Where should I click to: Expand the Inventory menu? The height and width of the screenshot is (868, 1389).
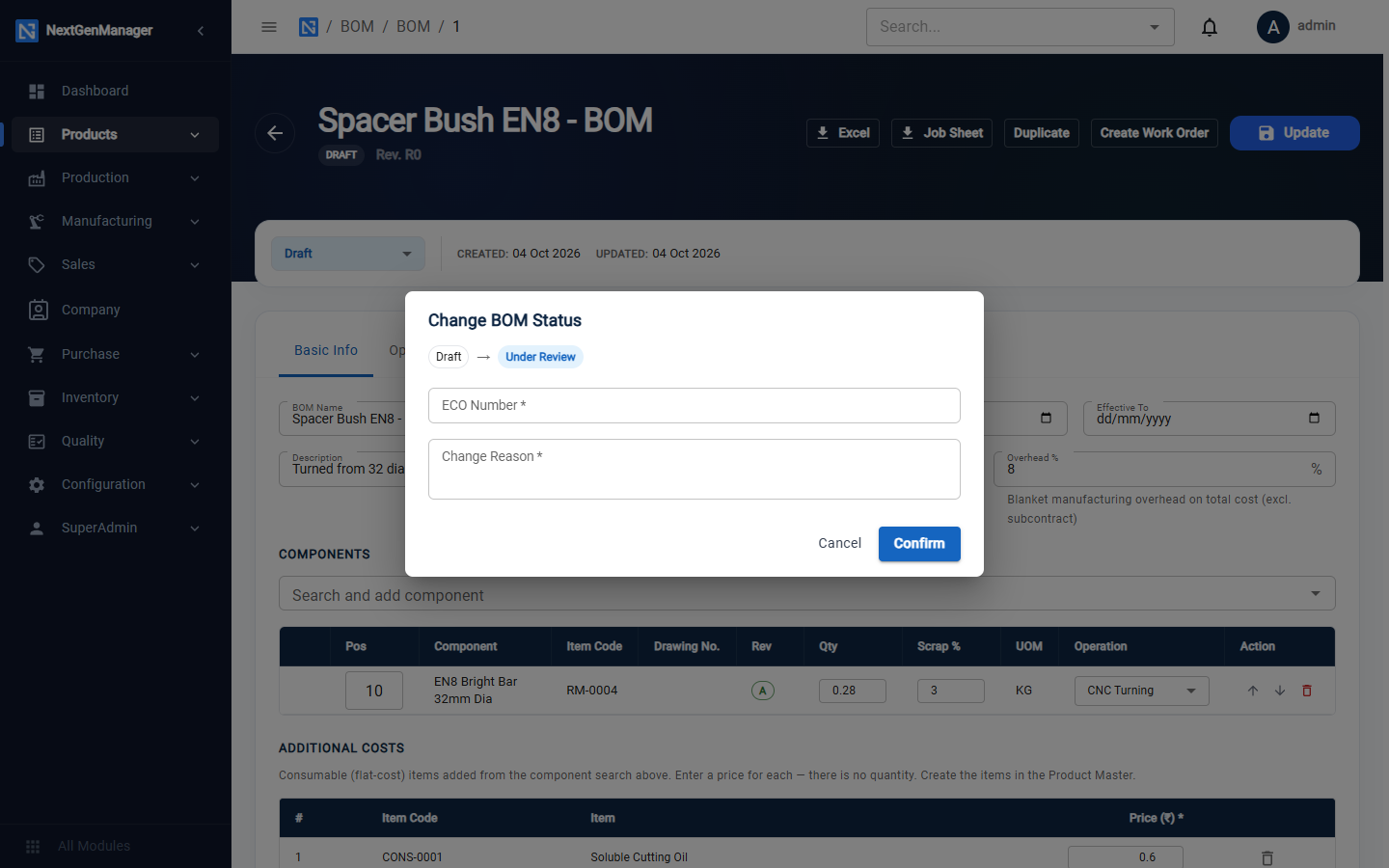(x=116, y=397)
